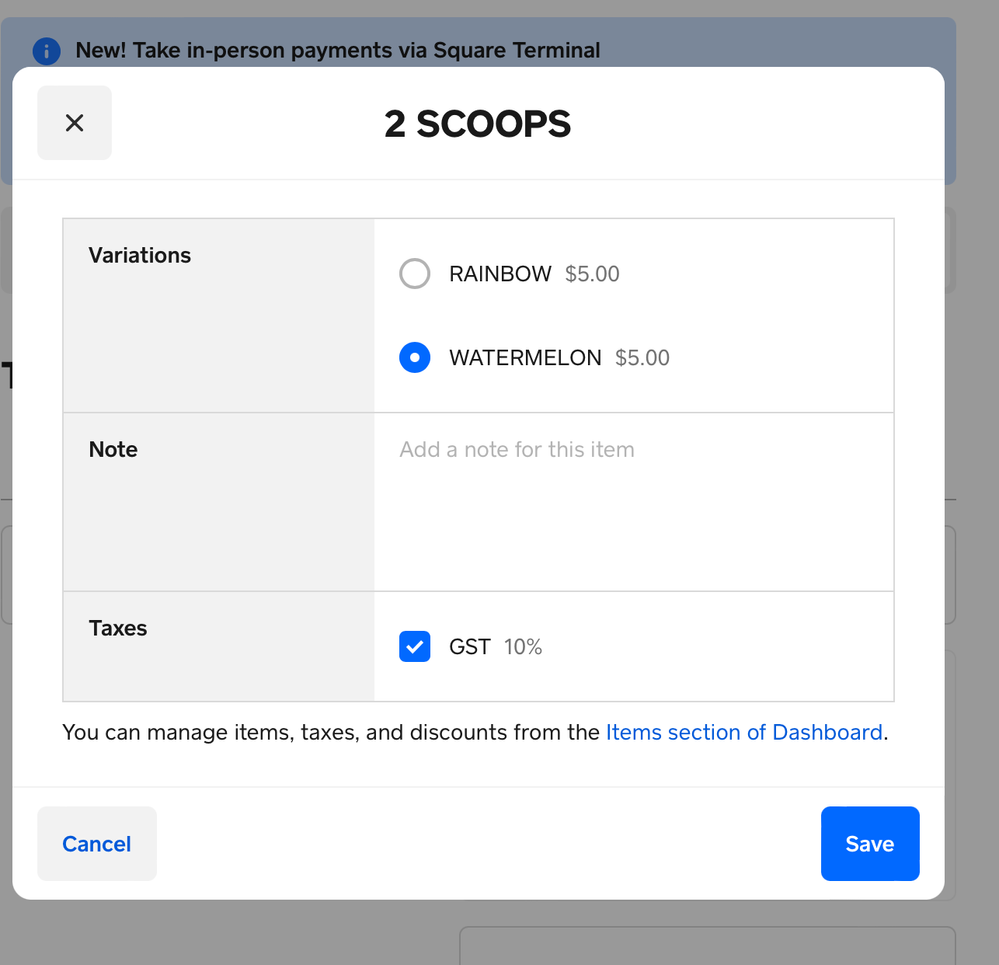Click the Variations section heading
Image resolution: width=999 pixels, height=965 pixels.
(x=140, y=255)
